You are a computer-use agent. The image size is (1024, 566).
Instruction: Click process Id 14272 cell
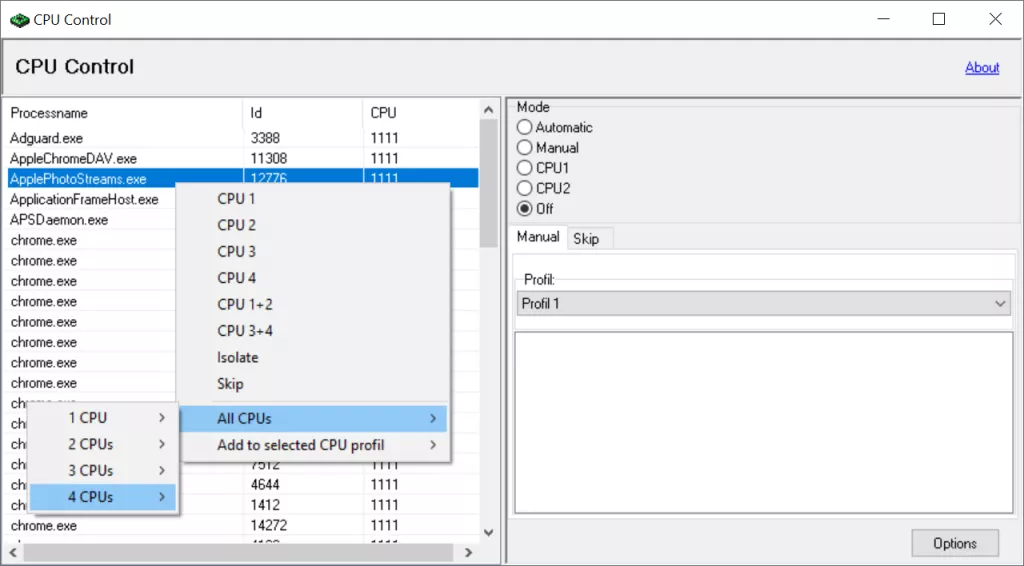pos(269,525)
